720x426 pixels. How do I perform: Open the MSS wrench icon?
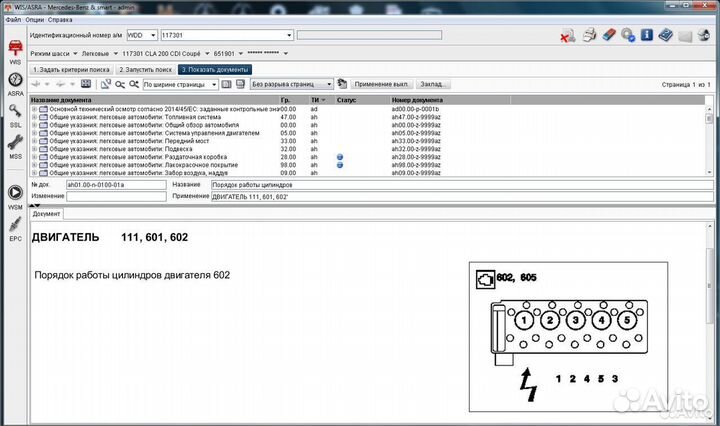coord(15,146)
